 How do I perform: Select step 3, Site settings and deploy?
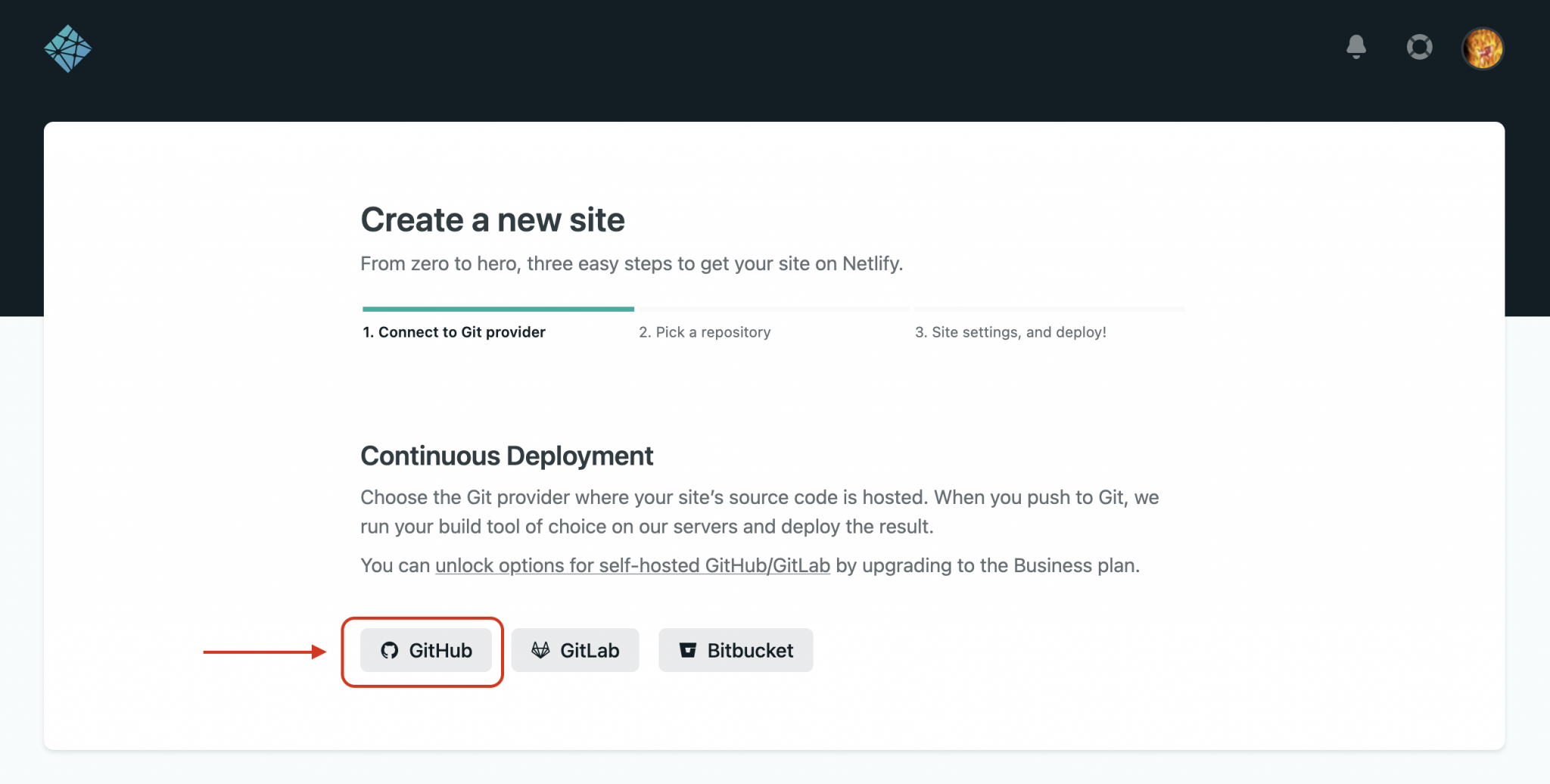pos(1011,331)
